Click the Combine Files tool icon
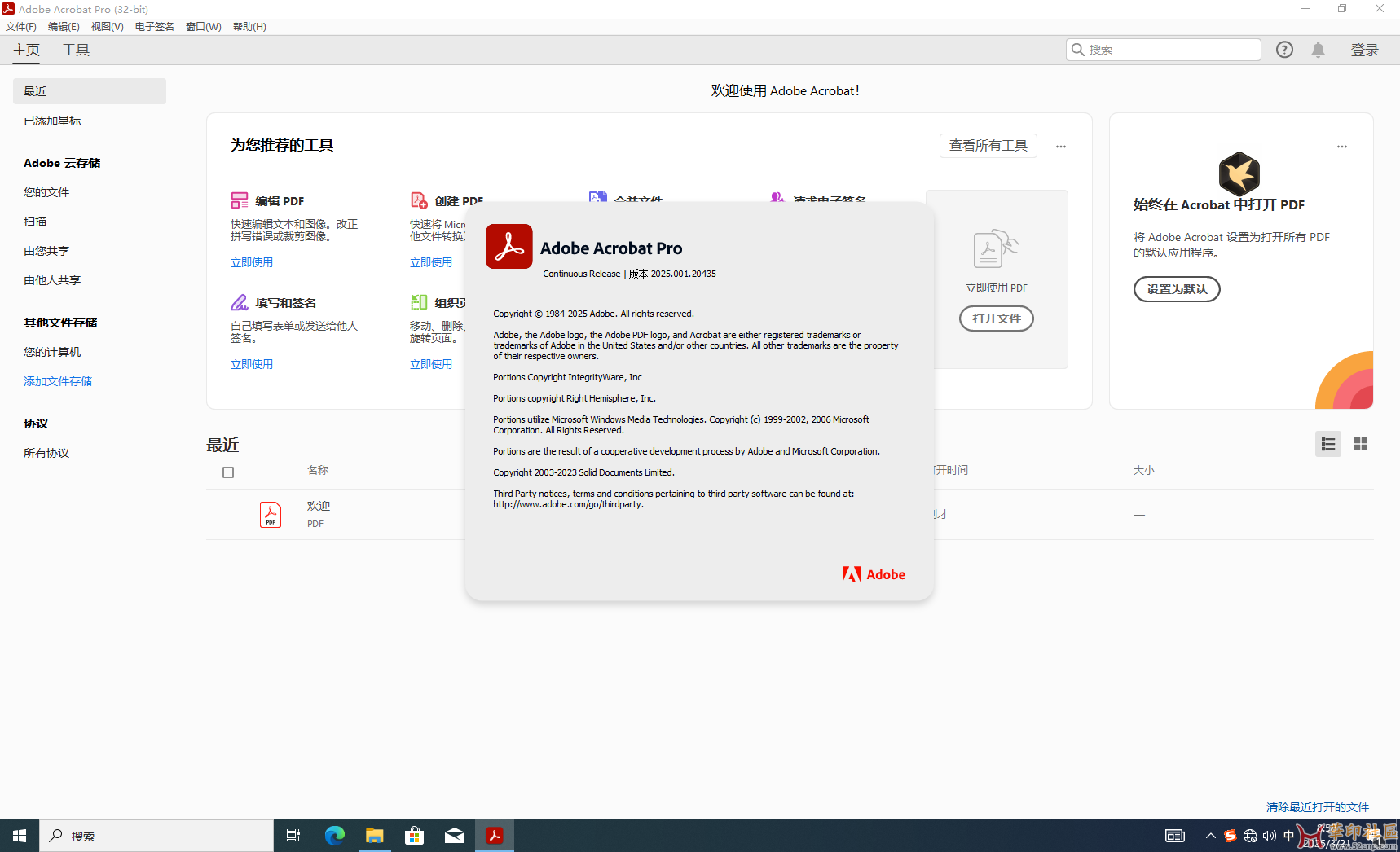1400x852 pixels. [598, 197]
